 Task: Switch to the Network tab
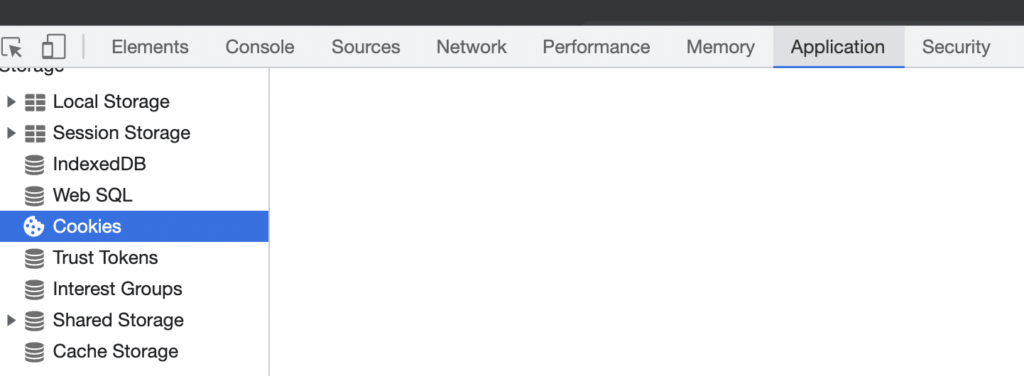tap(472, 47)
